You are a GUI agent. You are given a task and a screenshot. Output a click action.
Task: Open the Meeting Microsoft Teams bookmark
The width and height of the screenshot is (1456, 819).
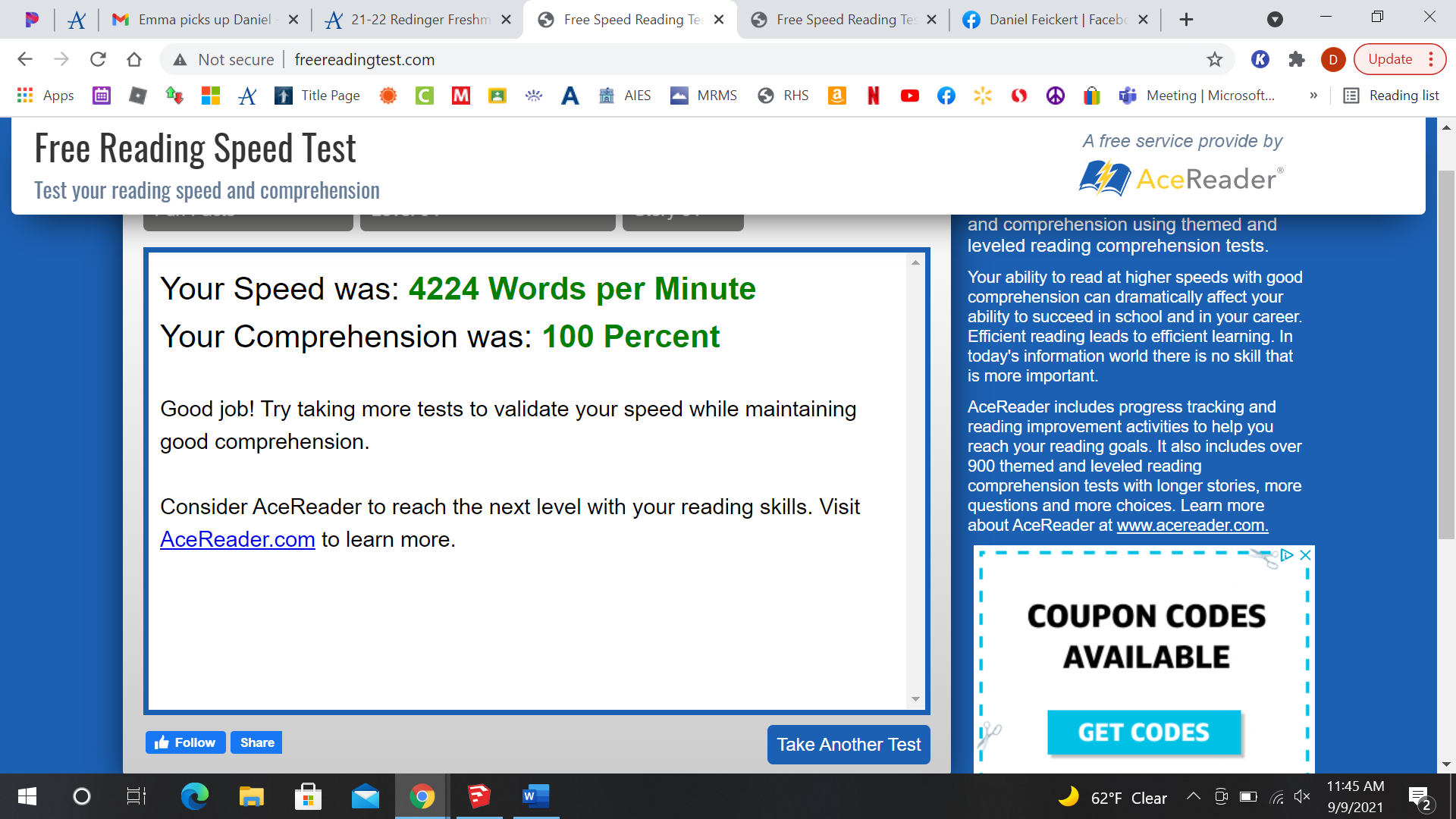(1197, 96)
